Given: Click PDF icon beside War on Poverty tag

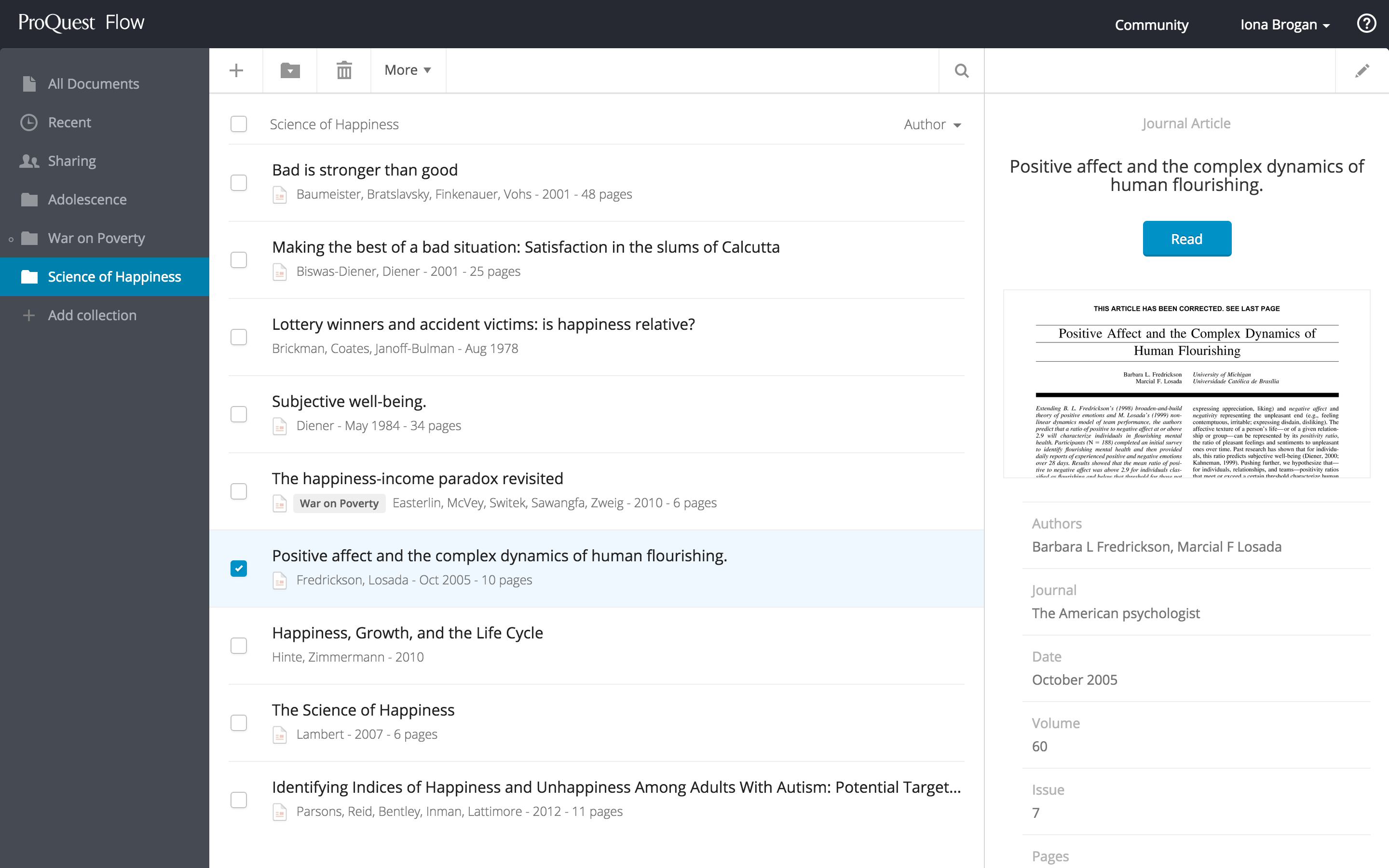Looking at the screenshot, I should (280, 503).
